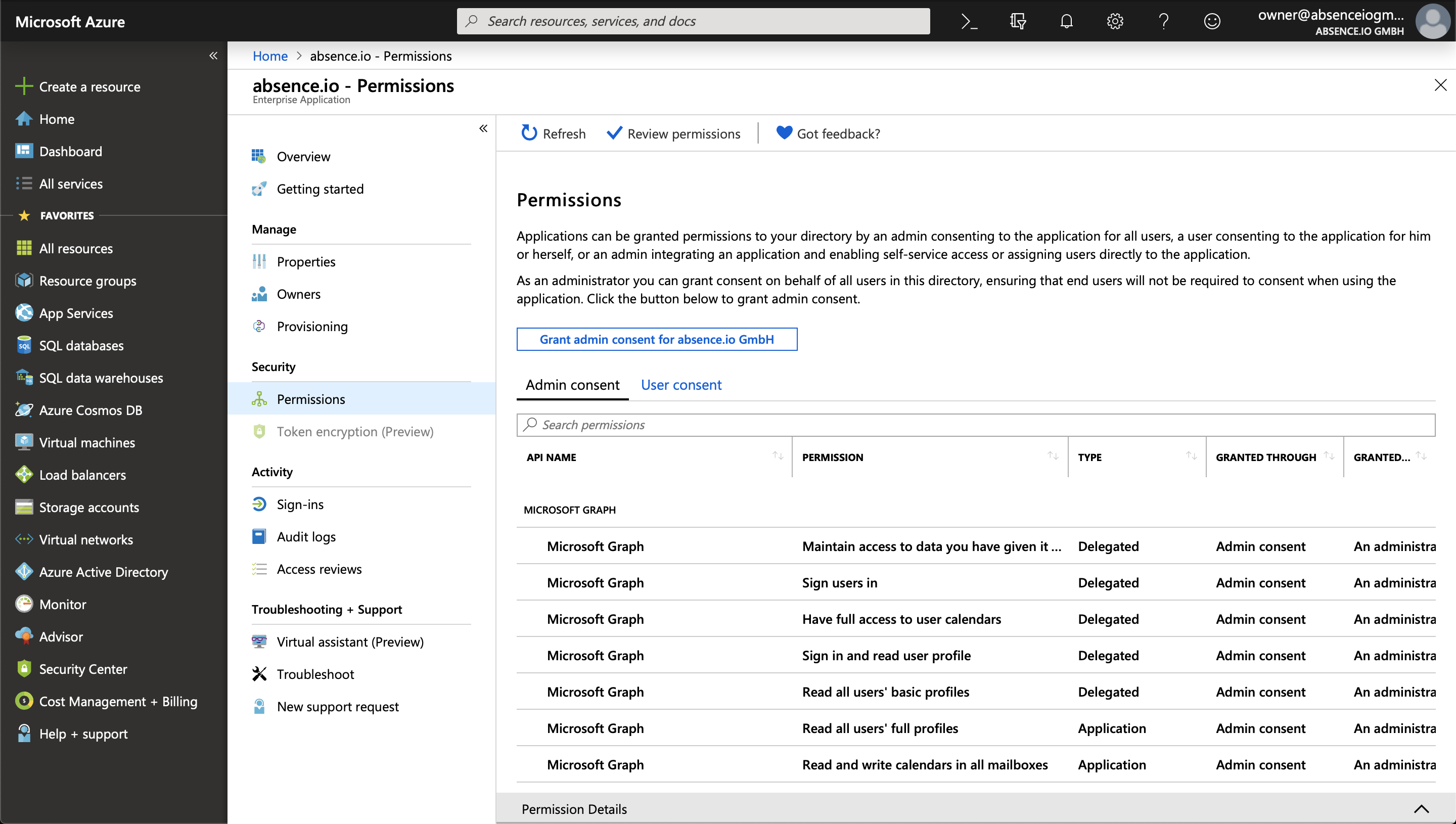Open Cloud Shell from top bar
This screenshot has width=1456, height=824.
[969, 22]
